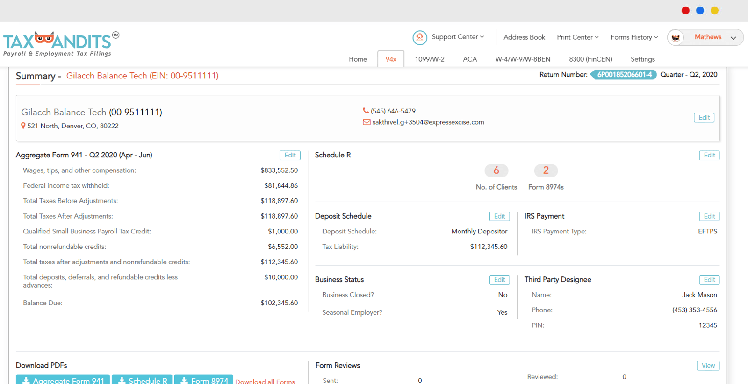Click the blue window control dot

click(x=700, y=11)
